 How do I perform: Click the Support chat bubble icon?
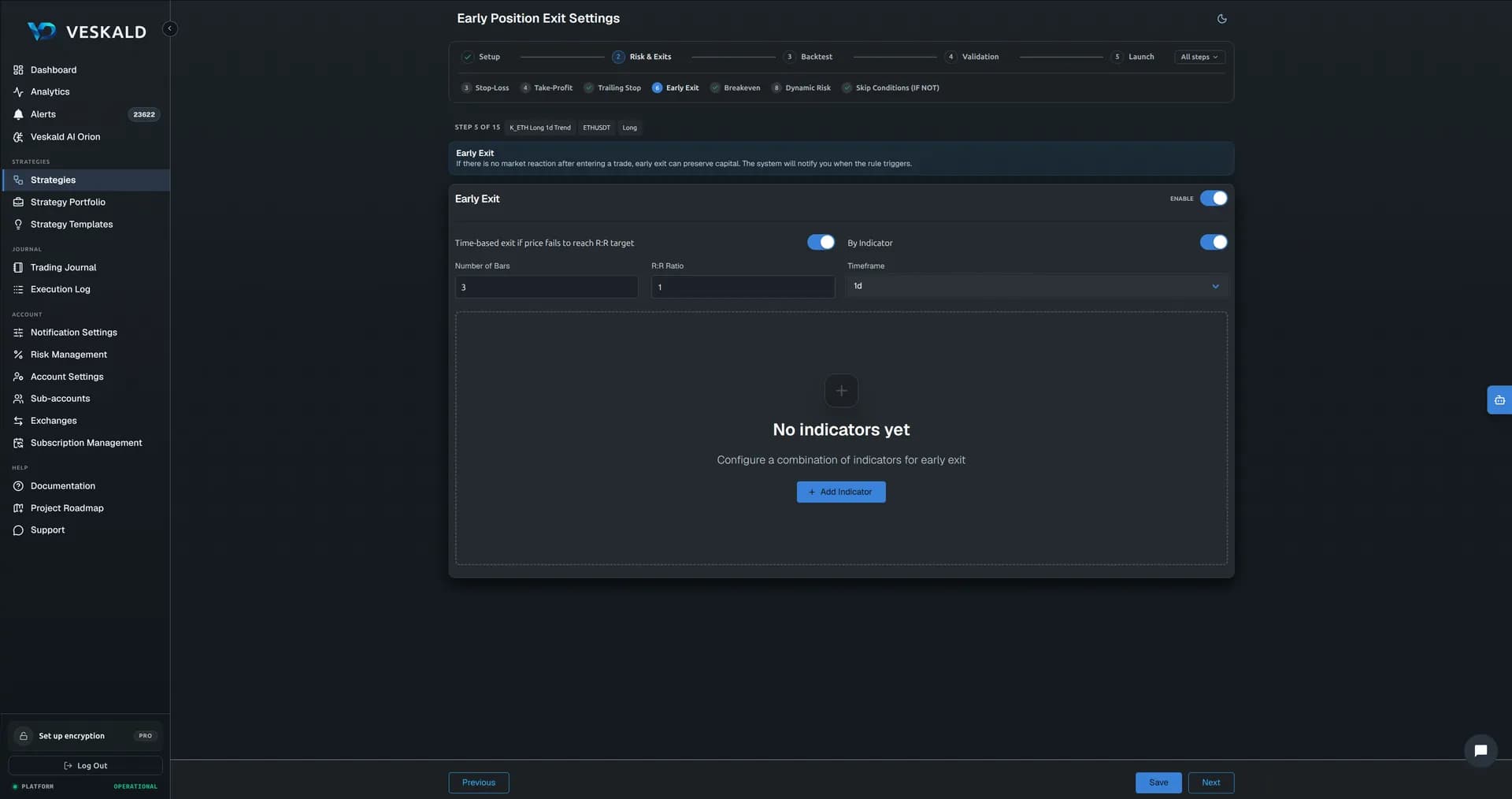click(x=18, y=530)
